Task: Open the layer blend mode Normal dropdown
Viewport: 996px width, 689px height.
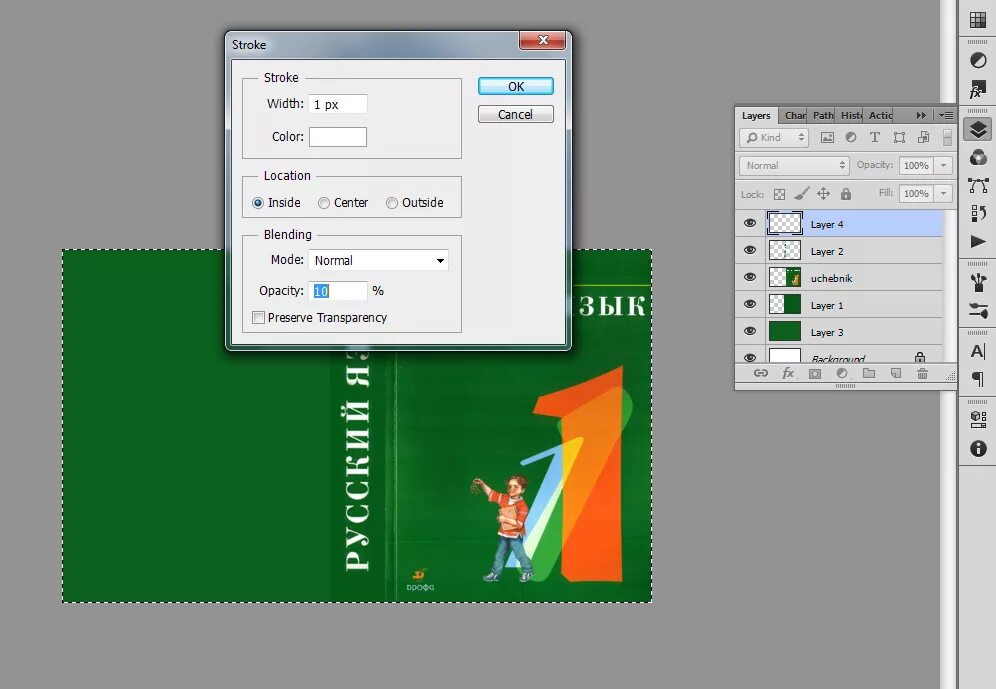Action: 794,166
